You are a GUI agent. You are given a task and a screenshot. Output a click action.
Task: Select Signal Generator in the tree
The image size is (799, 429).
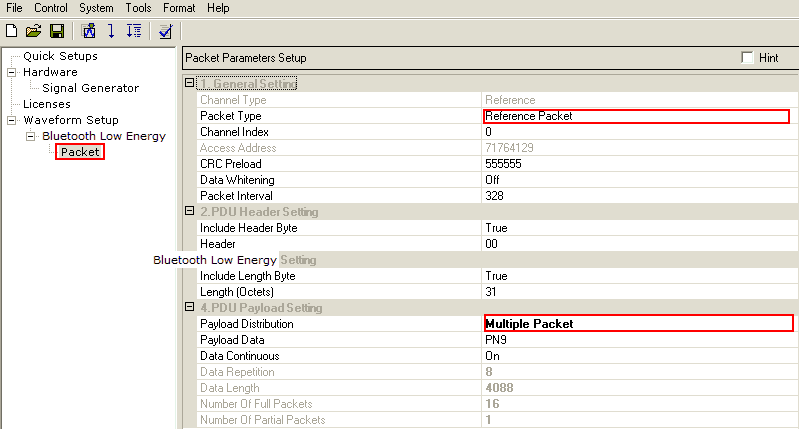(90, 88)
